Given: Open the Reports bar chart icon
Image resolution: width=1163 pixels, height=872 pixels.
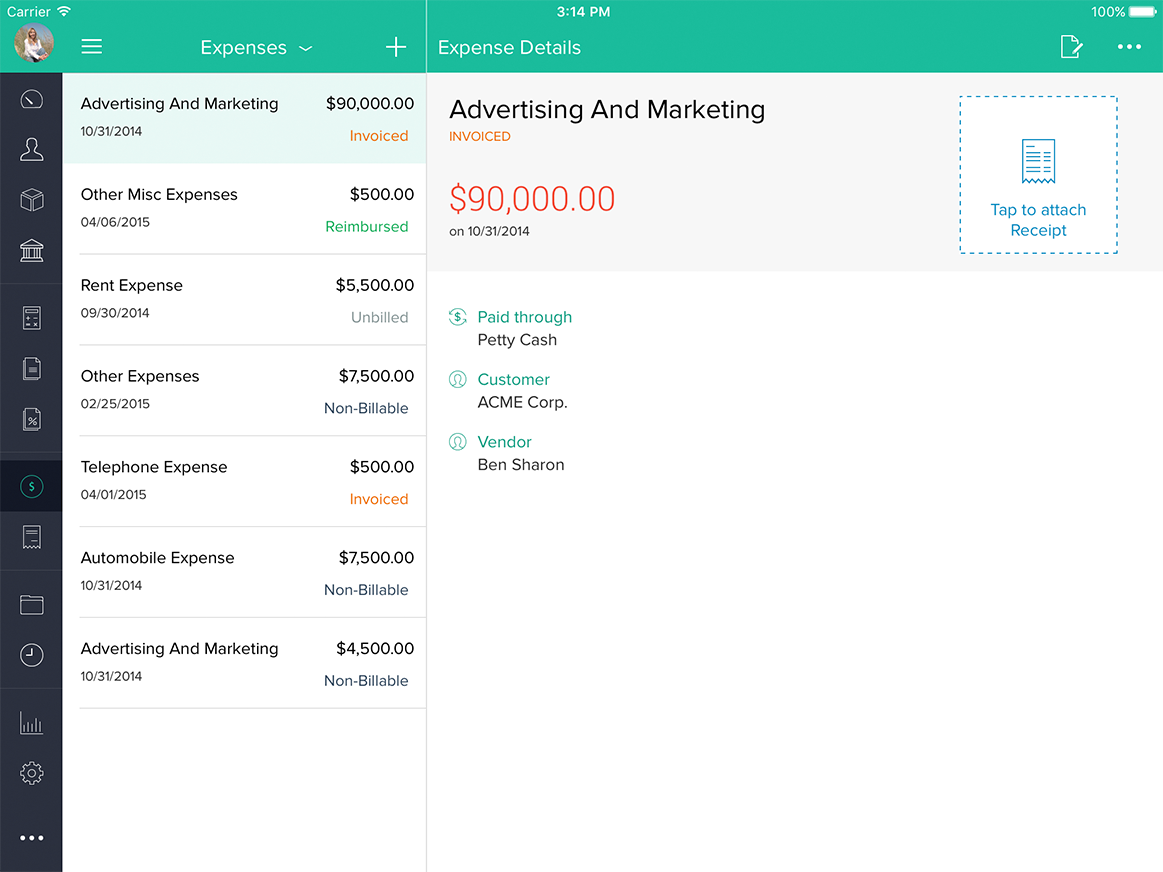Looking at the screenshot, I should 31,724.
